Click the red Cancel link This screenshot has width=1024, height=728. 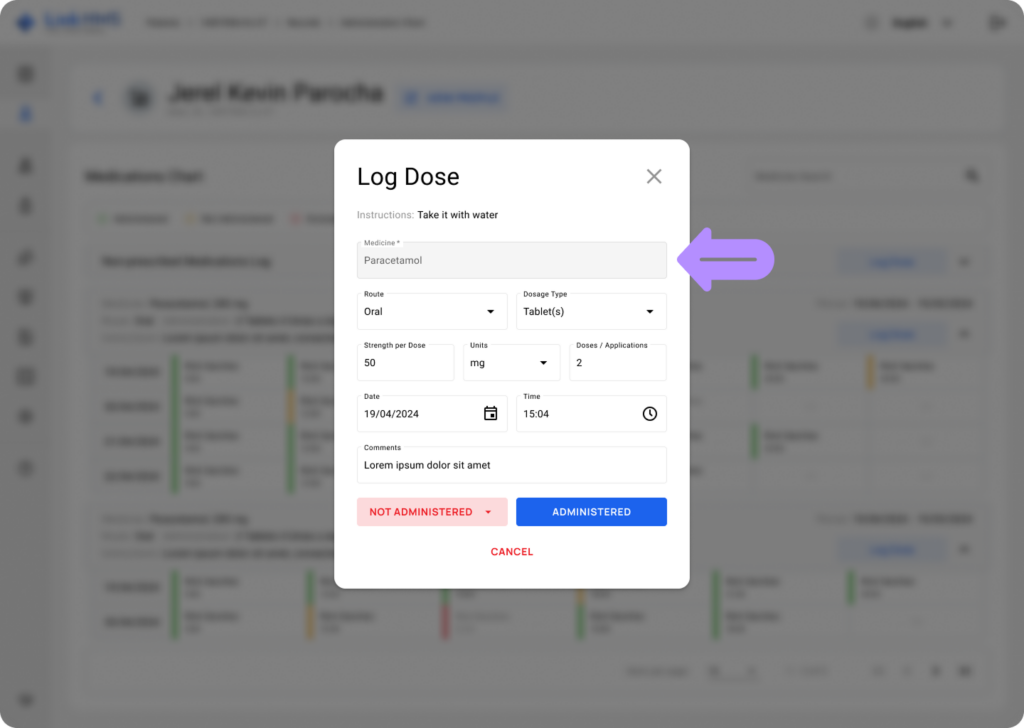(511, 552)
